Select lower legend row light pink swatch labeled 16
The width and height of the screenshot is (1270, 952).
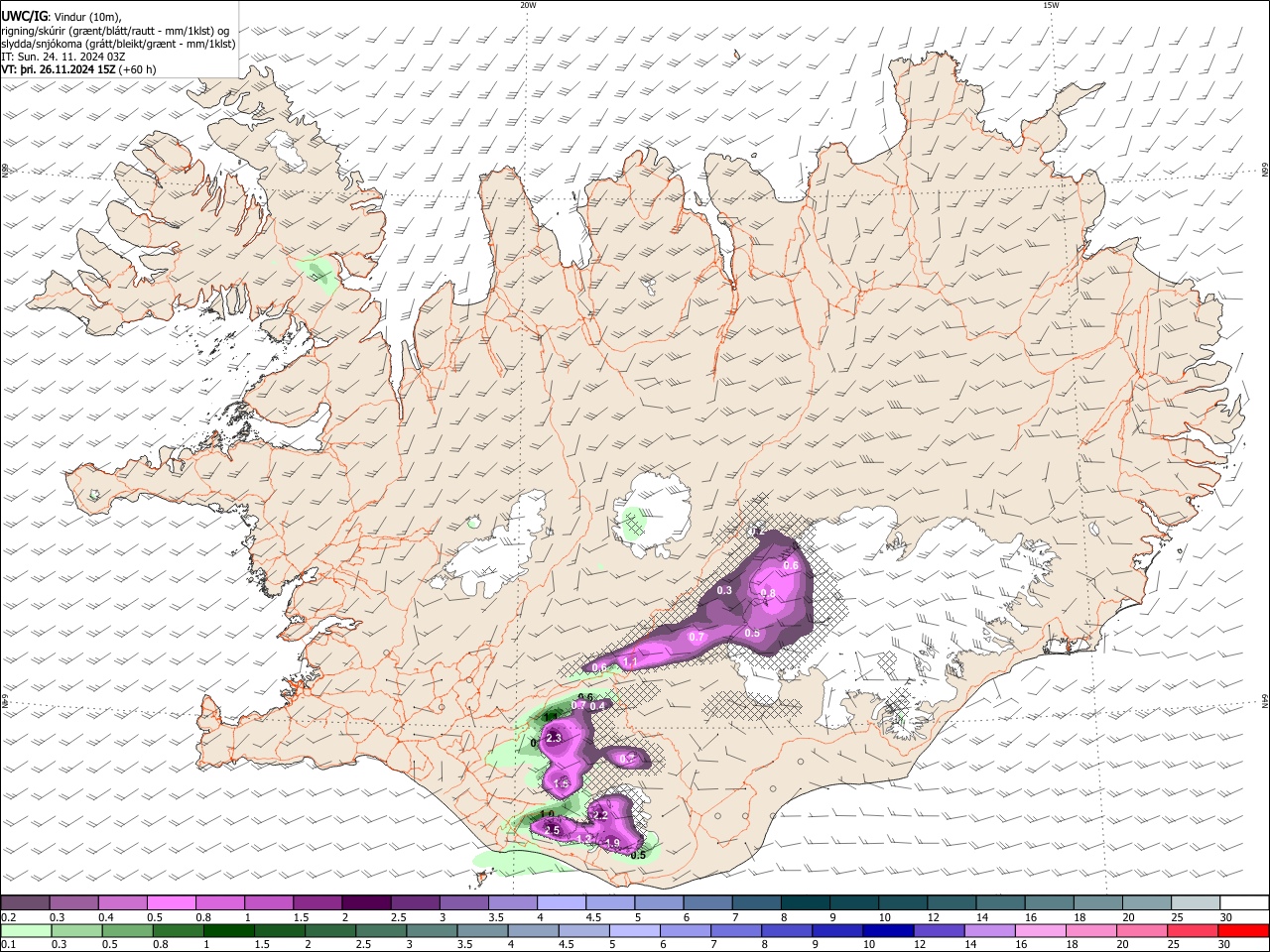tap(1042, 930)
